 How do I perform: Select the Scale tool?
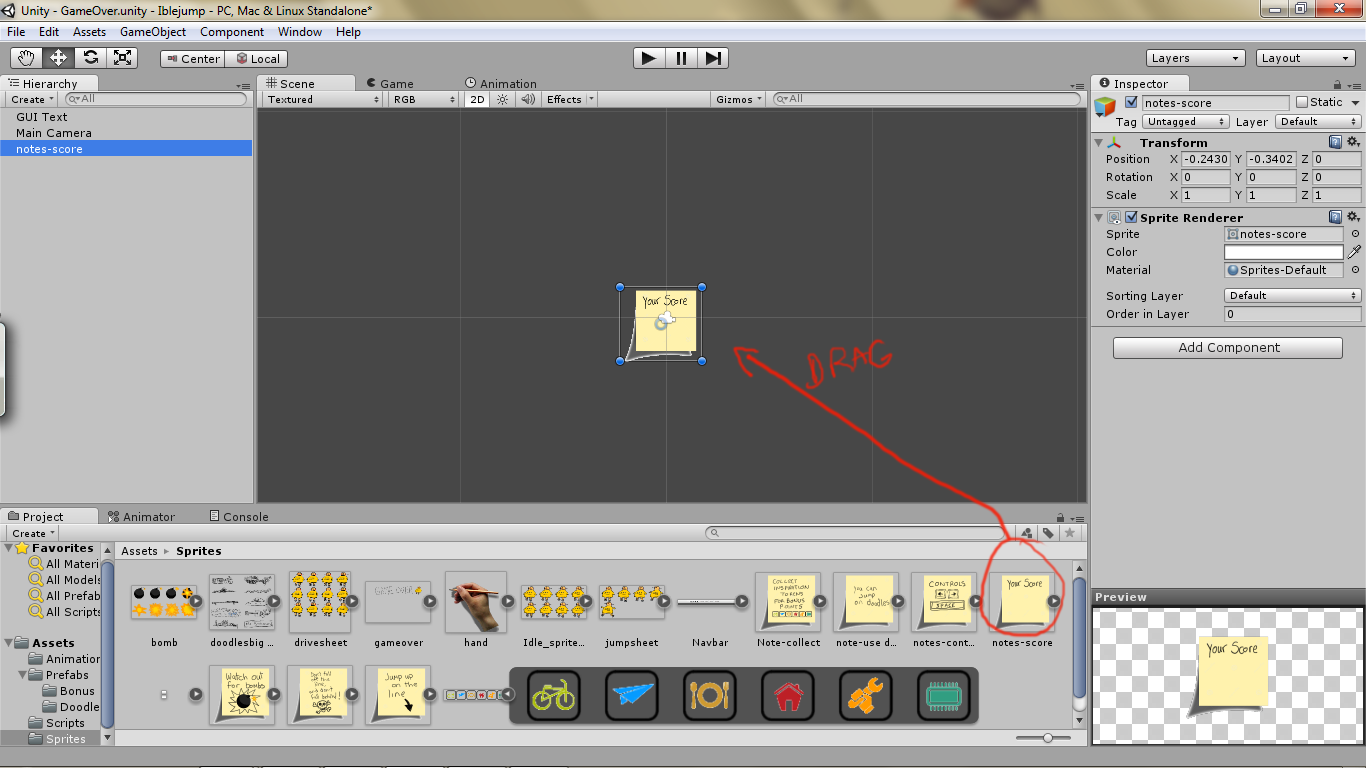tap(122, 58)
